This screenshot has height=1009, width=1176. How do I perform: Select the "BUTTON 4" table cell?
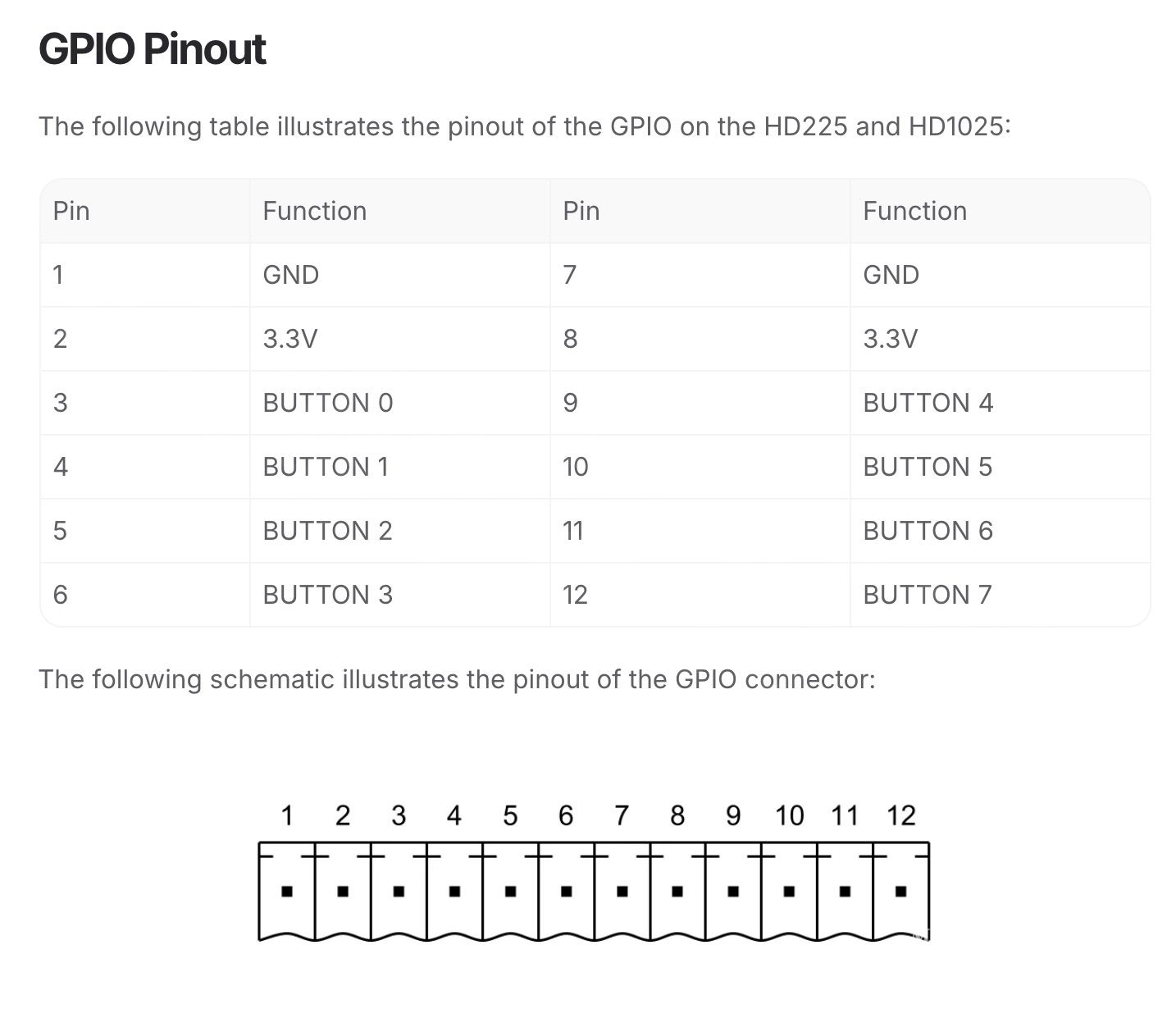[x=928, y=403]
